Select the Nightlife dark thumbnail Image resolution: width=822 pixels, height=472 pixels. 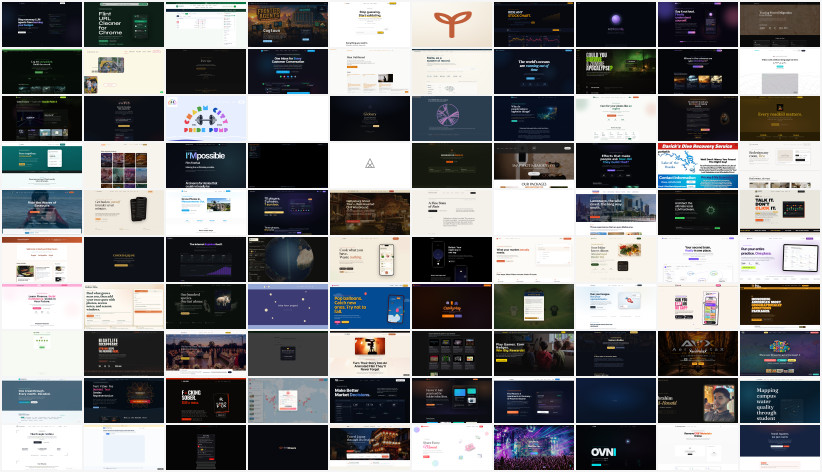(x=124, y=353)
